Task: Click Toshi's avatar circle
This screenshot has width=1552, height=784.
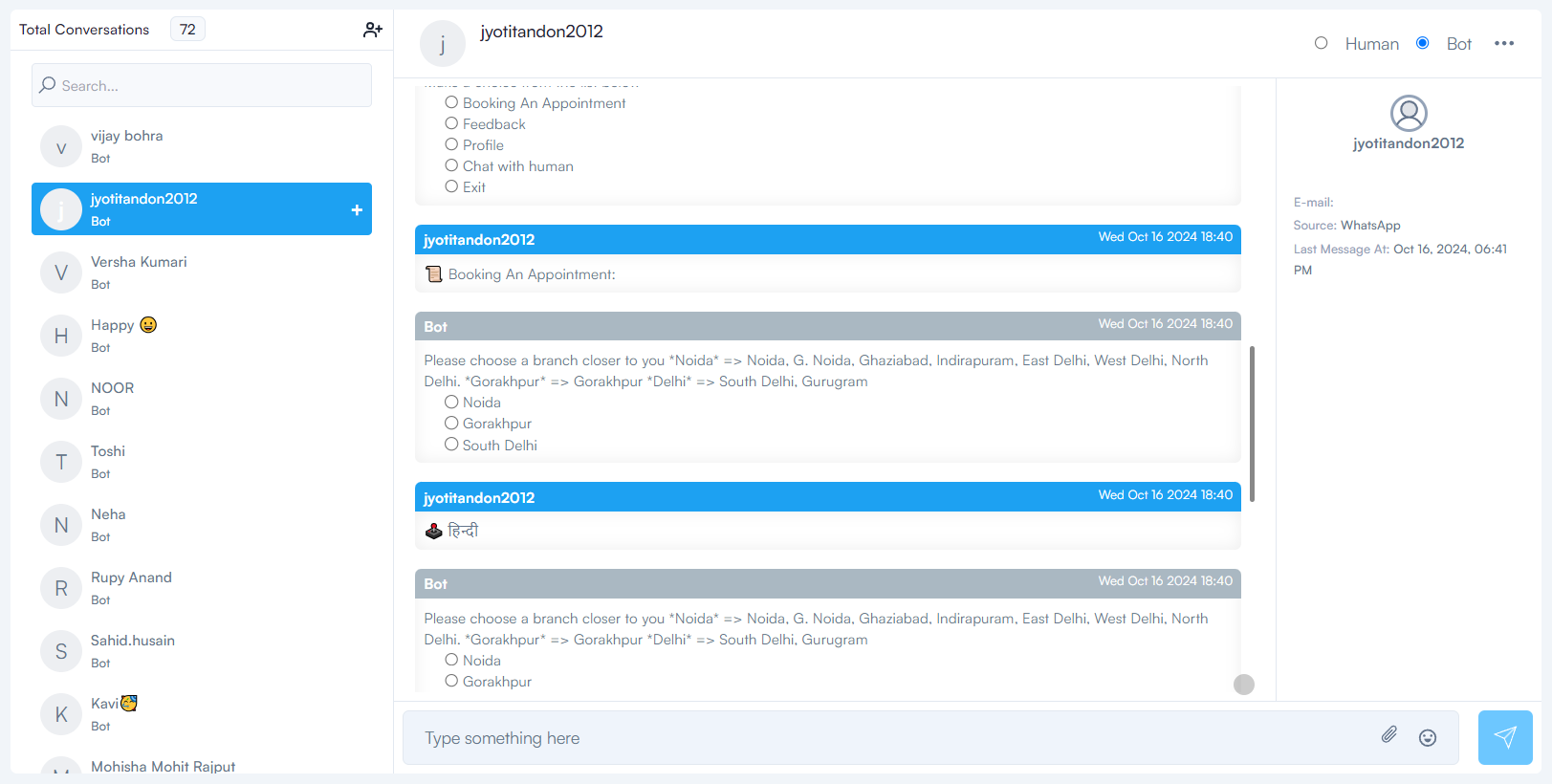Action: coord(61,462)
